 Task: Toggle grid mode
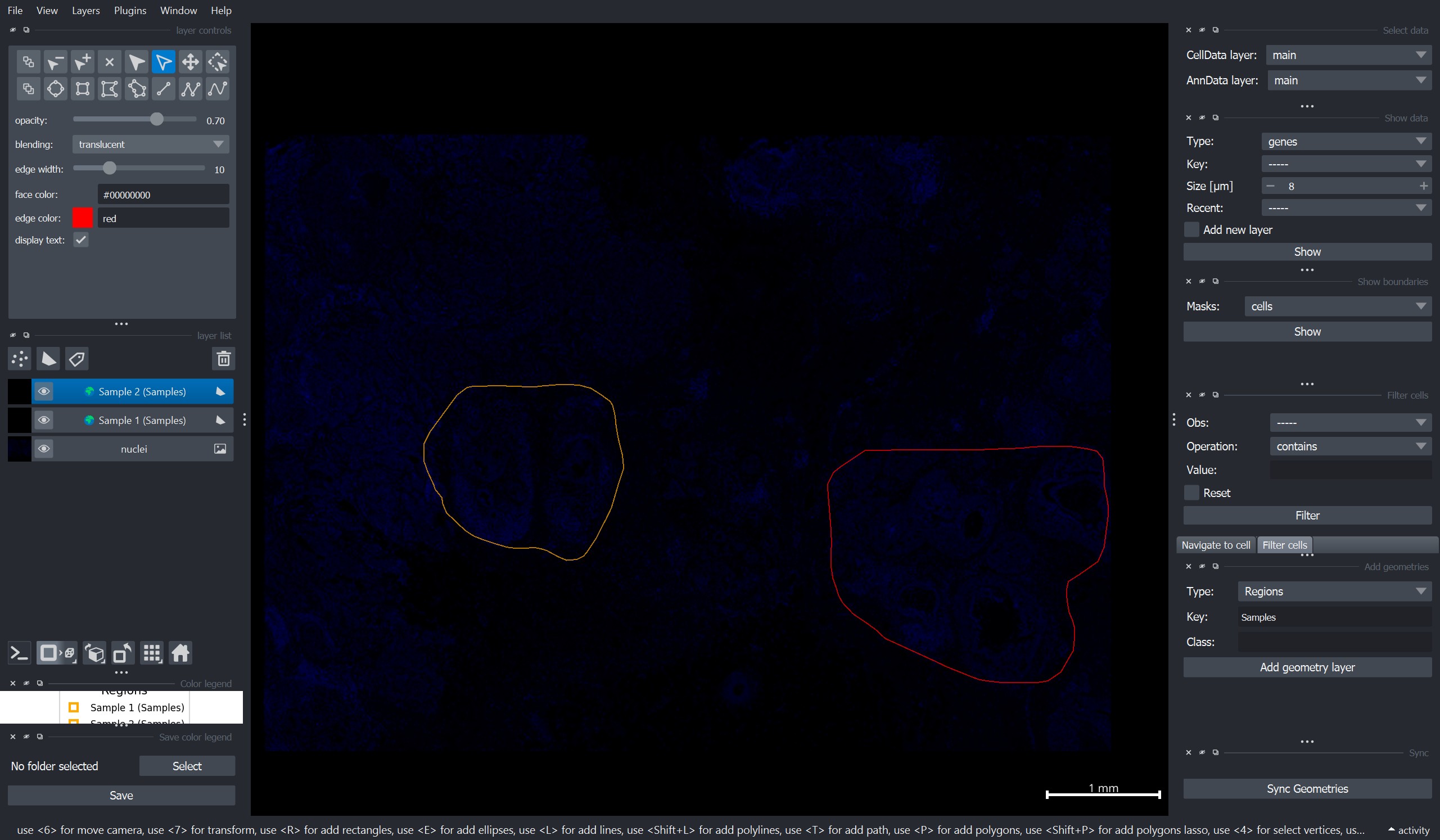click(152, 653)
